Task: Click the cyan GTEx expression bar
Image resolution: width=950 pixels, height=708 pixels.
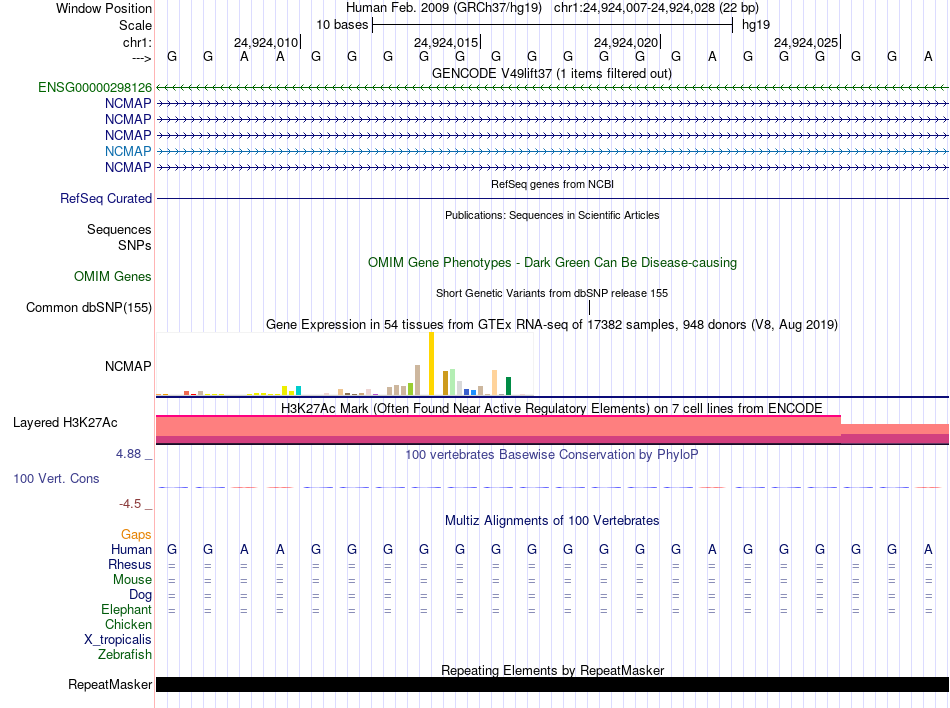Action: click(x=298, y=391)
